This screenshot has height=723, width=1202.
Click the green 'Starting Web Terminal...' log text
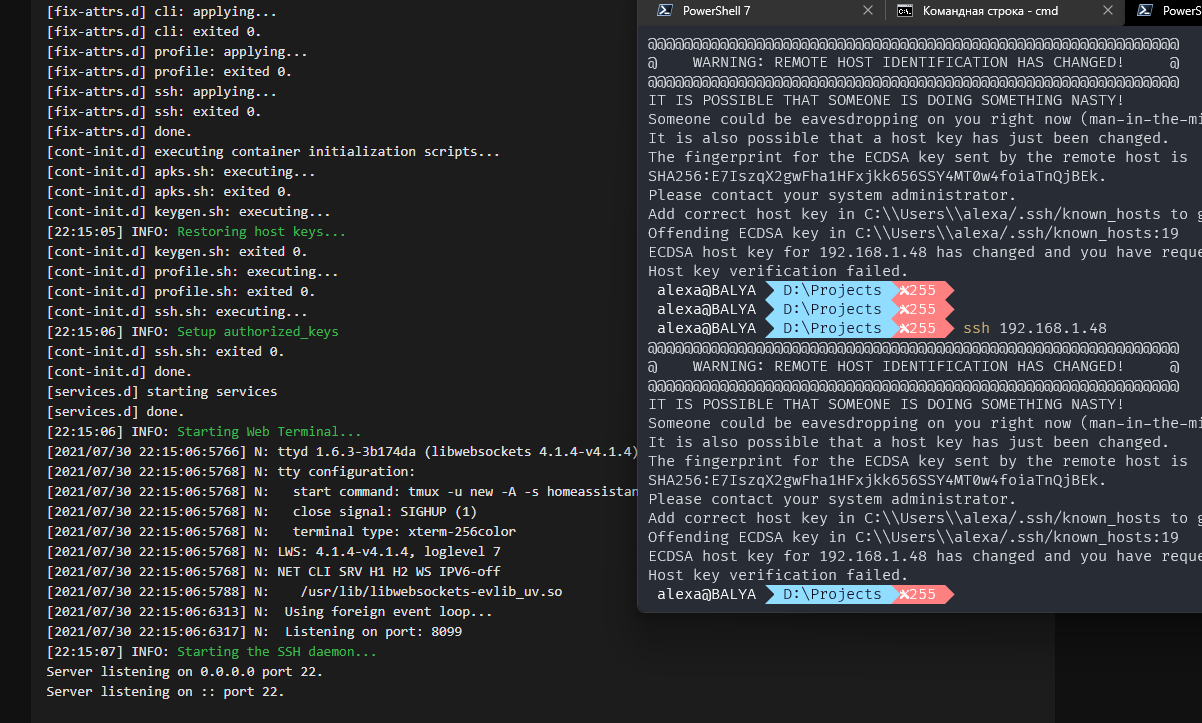click(x=269, y=432)
